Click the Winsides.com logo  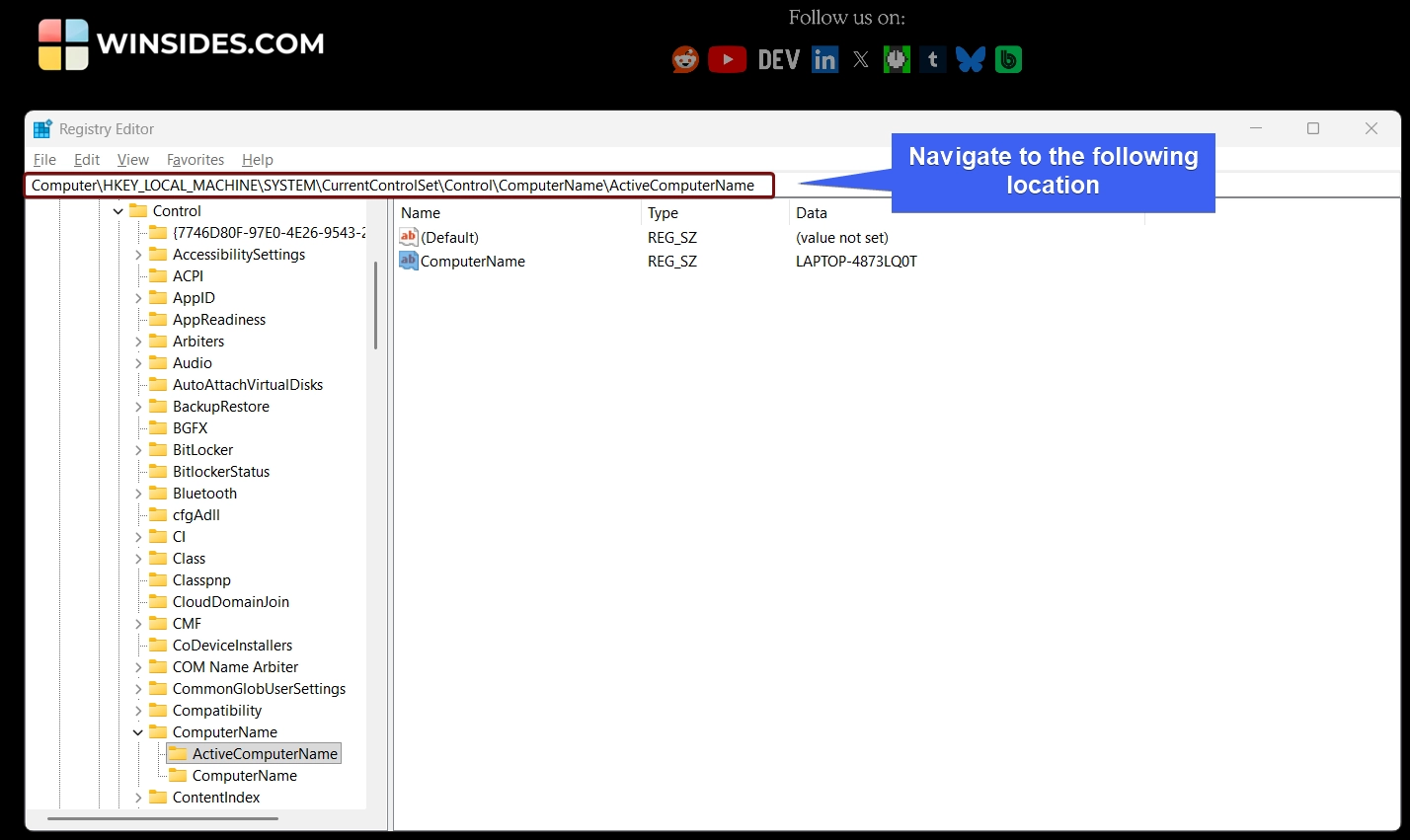coord(182,44)
